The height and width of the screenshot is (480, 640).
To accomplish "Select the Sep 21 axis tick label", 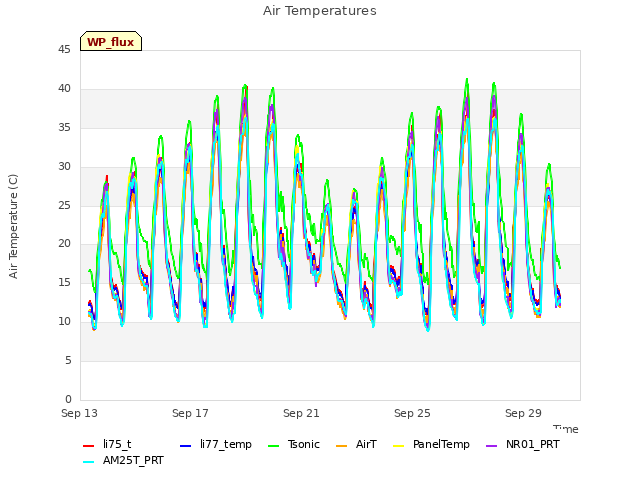I will [x=301, y=413].
